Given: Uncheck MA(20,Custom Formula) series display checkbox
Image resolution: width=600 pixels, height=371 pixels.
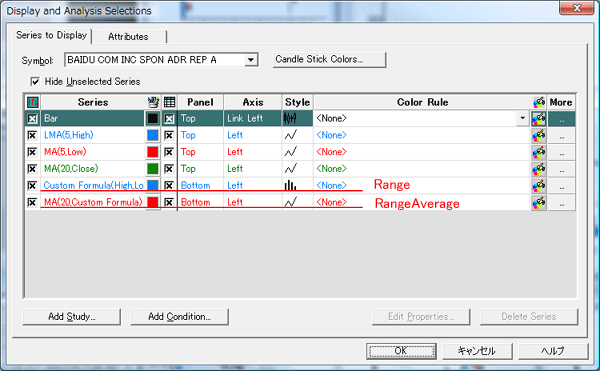Looking at the screenshot, I should pyautogui.click(x=32, y=202).
